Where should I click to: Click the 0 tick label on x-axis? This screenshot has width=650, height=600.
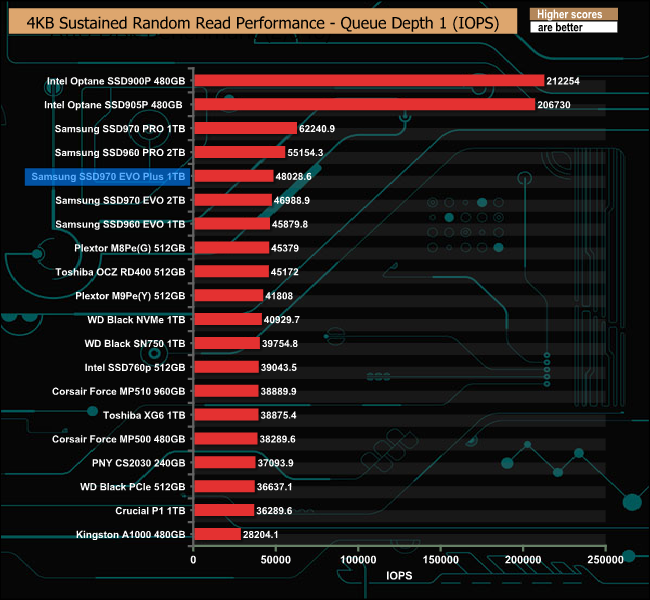pyautogui.click(x=193, y=560)
